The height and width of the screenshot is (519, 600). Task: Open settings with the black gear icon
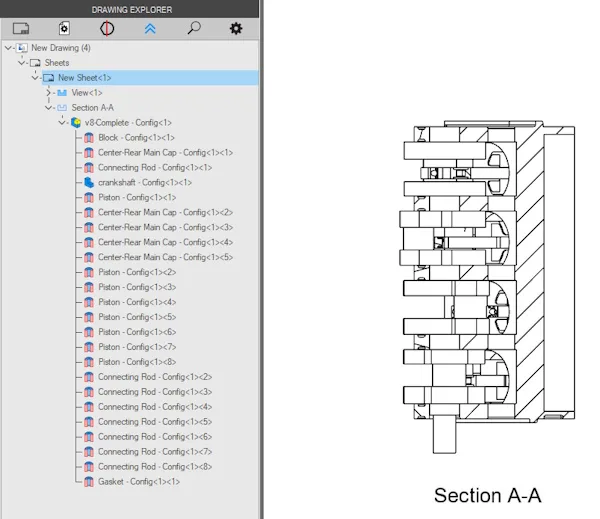[236, 28]
